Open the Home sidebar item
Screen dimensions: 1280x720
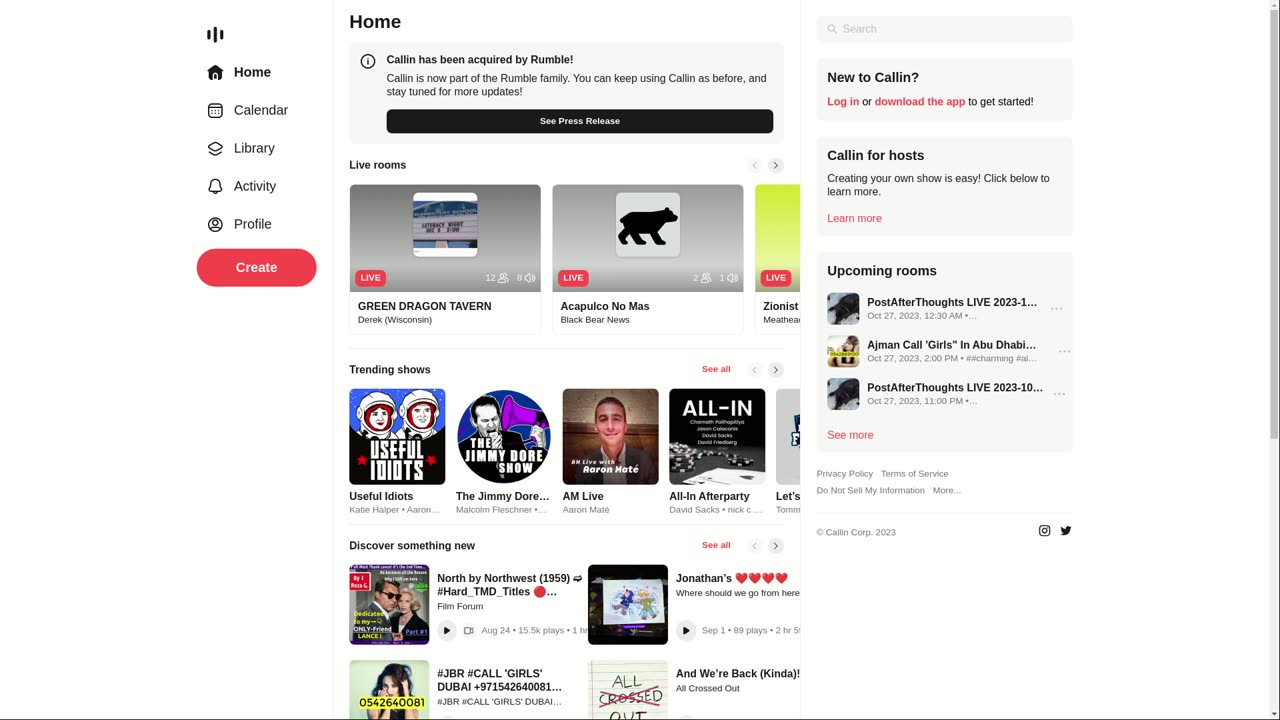tap(239, 72)
